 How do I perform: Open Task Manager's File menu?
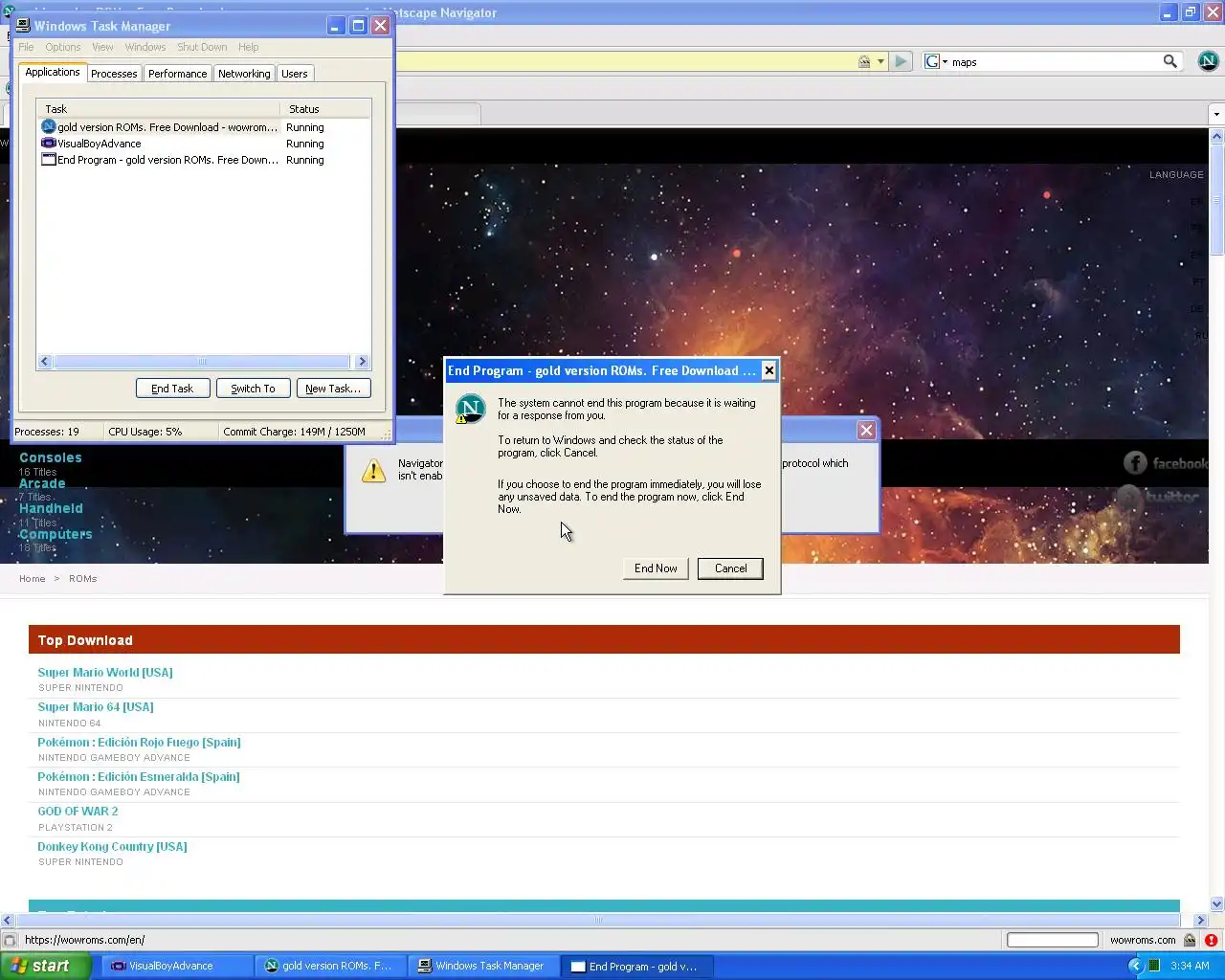pyautogui.click(x=26, y=47)
